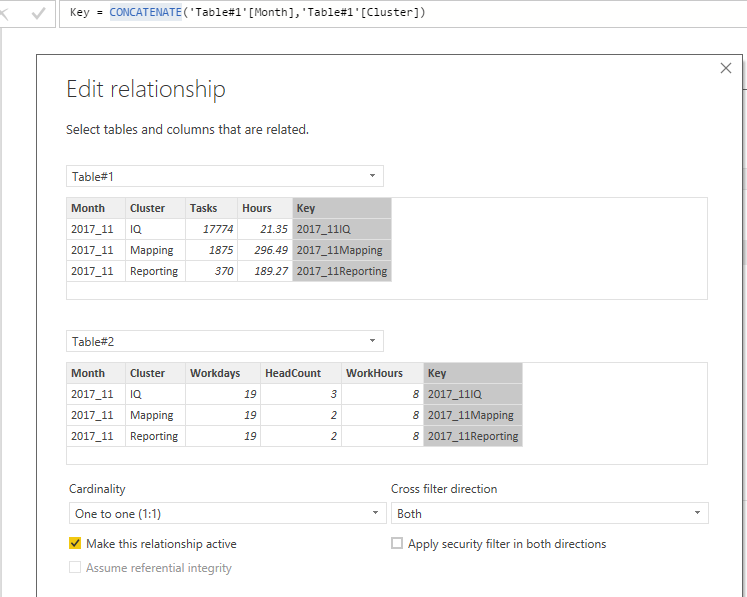
Task: Select the Month column in Table#2
Action: click(x=96, y=373)
